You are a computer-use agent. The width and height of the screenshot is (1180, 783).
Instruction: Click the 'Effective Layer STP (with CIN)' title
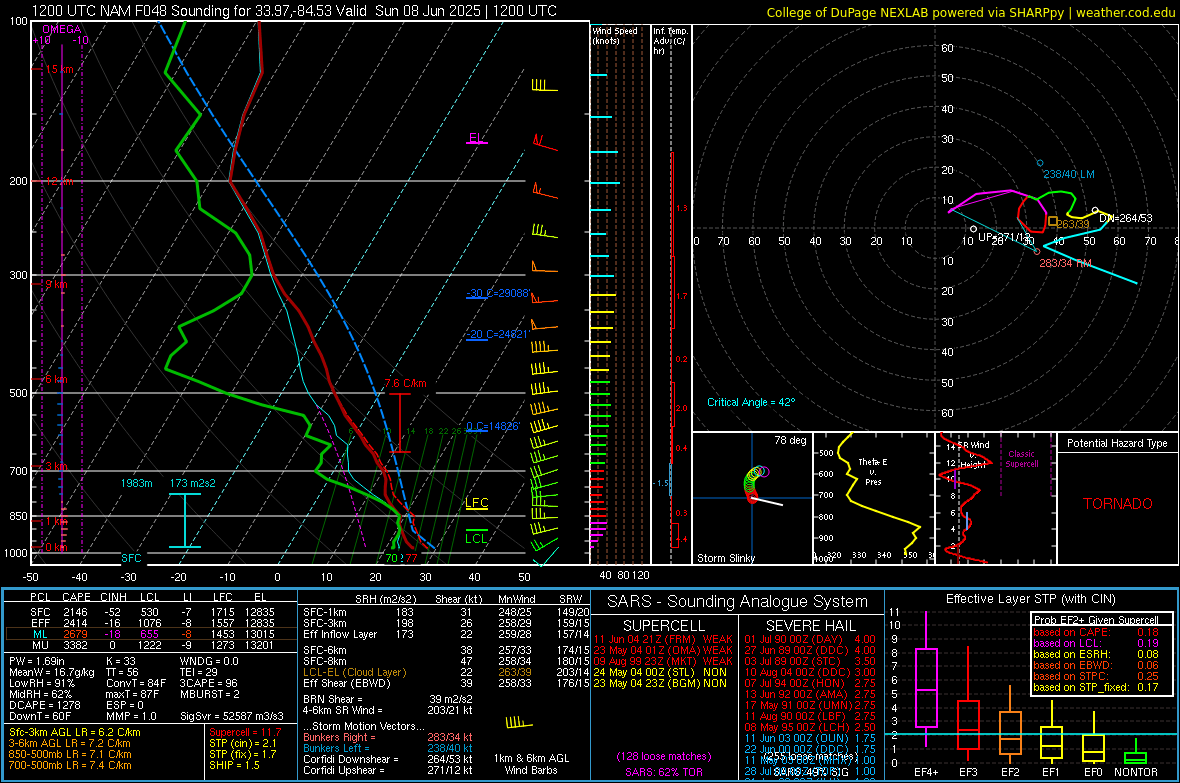1030,599
